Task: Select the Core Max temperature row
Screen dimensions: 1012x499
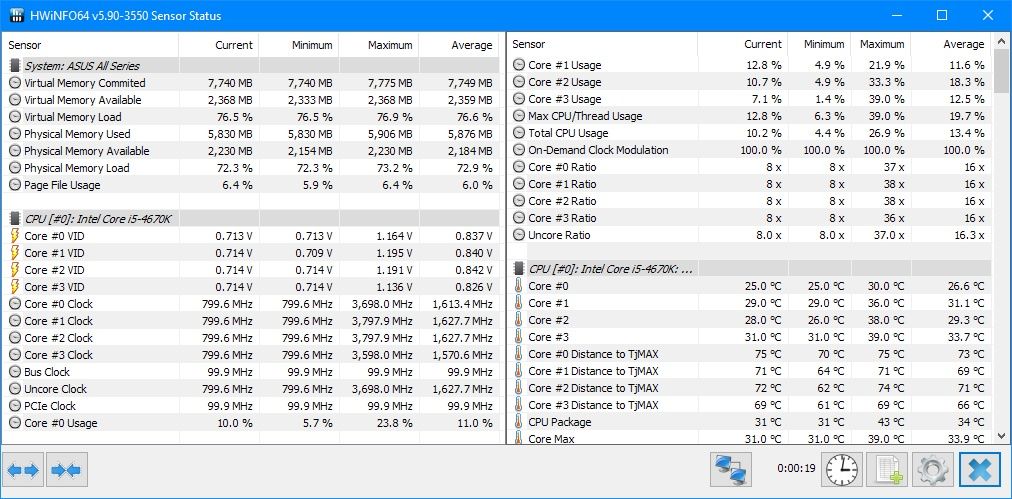Action: [749, 438]
